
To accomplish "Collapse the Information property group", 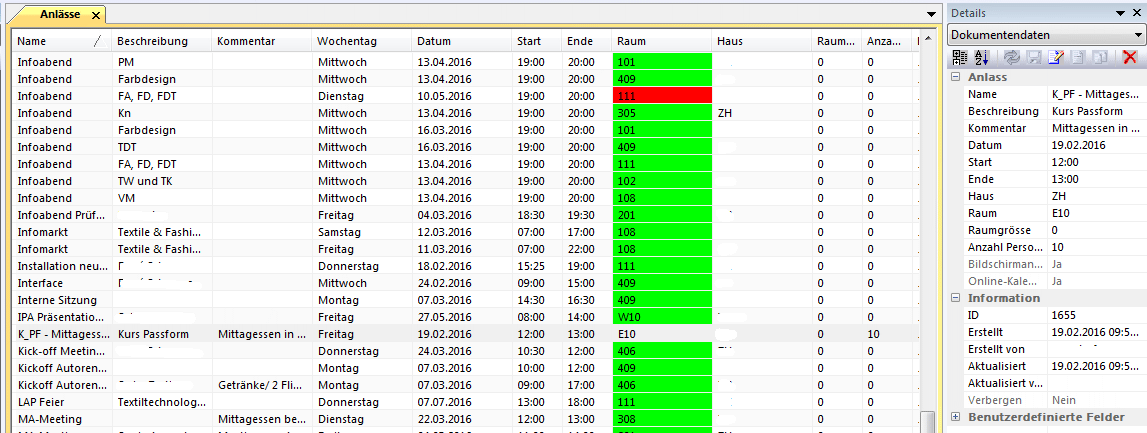I will (x=956, y=298).
